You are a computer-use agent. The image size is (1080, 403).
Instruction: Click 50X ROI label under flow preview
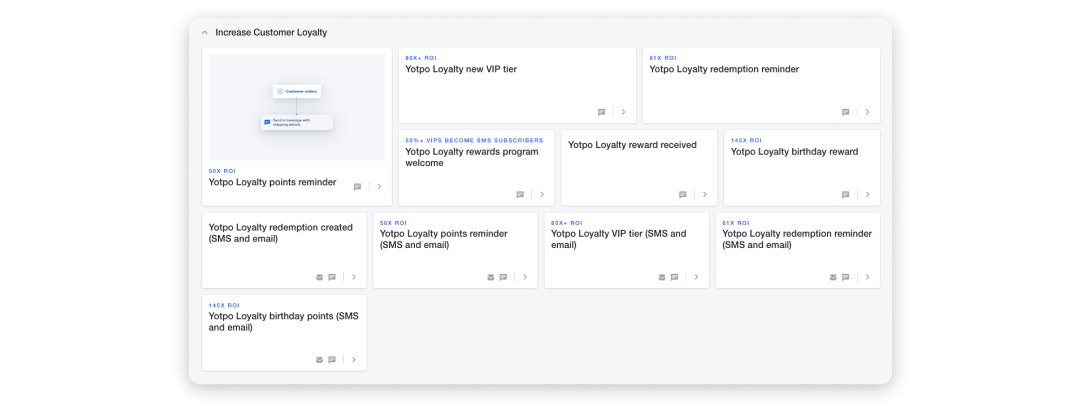tap(222, 171)
